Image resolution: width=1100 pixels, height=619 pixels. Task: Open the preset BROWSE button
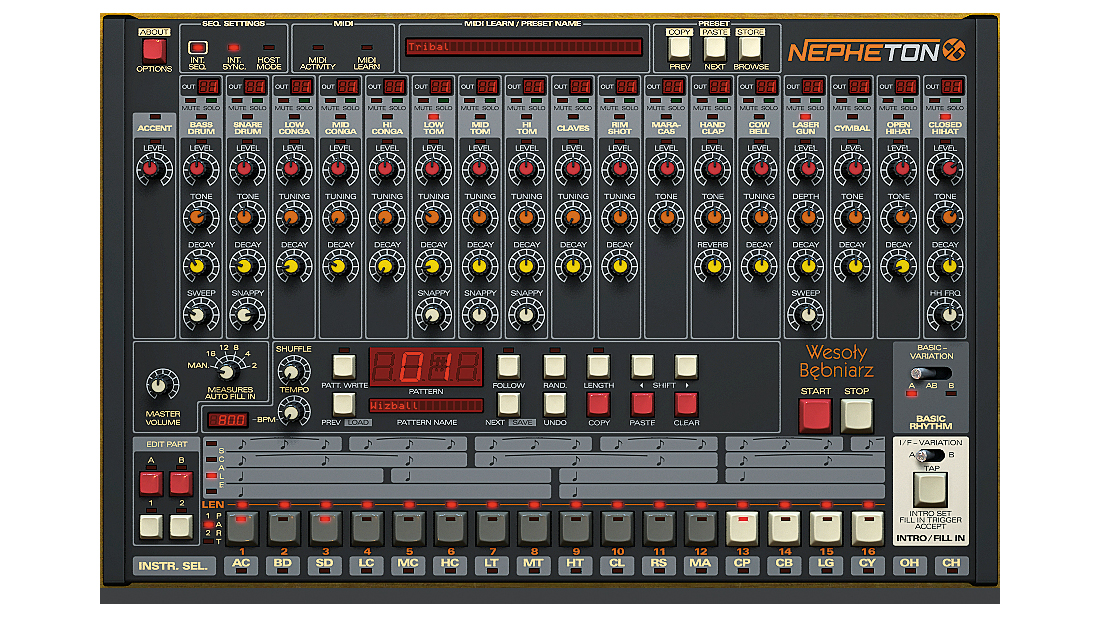(750, 48)
